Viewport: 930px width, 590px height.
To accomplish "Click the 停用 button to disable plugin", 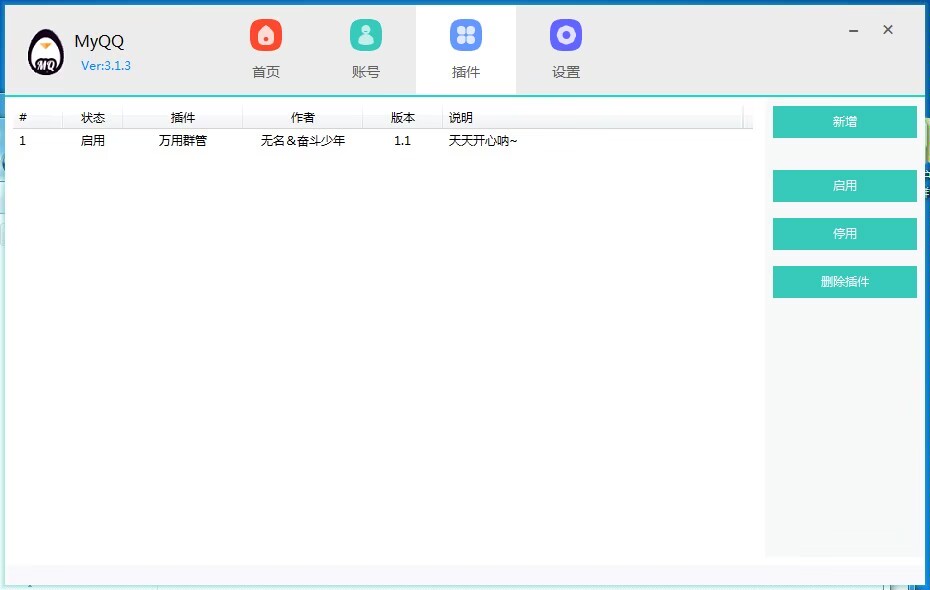I will coord(844,234).
